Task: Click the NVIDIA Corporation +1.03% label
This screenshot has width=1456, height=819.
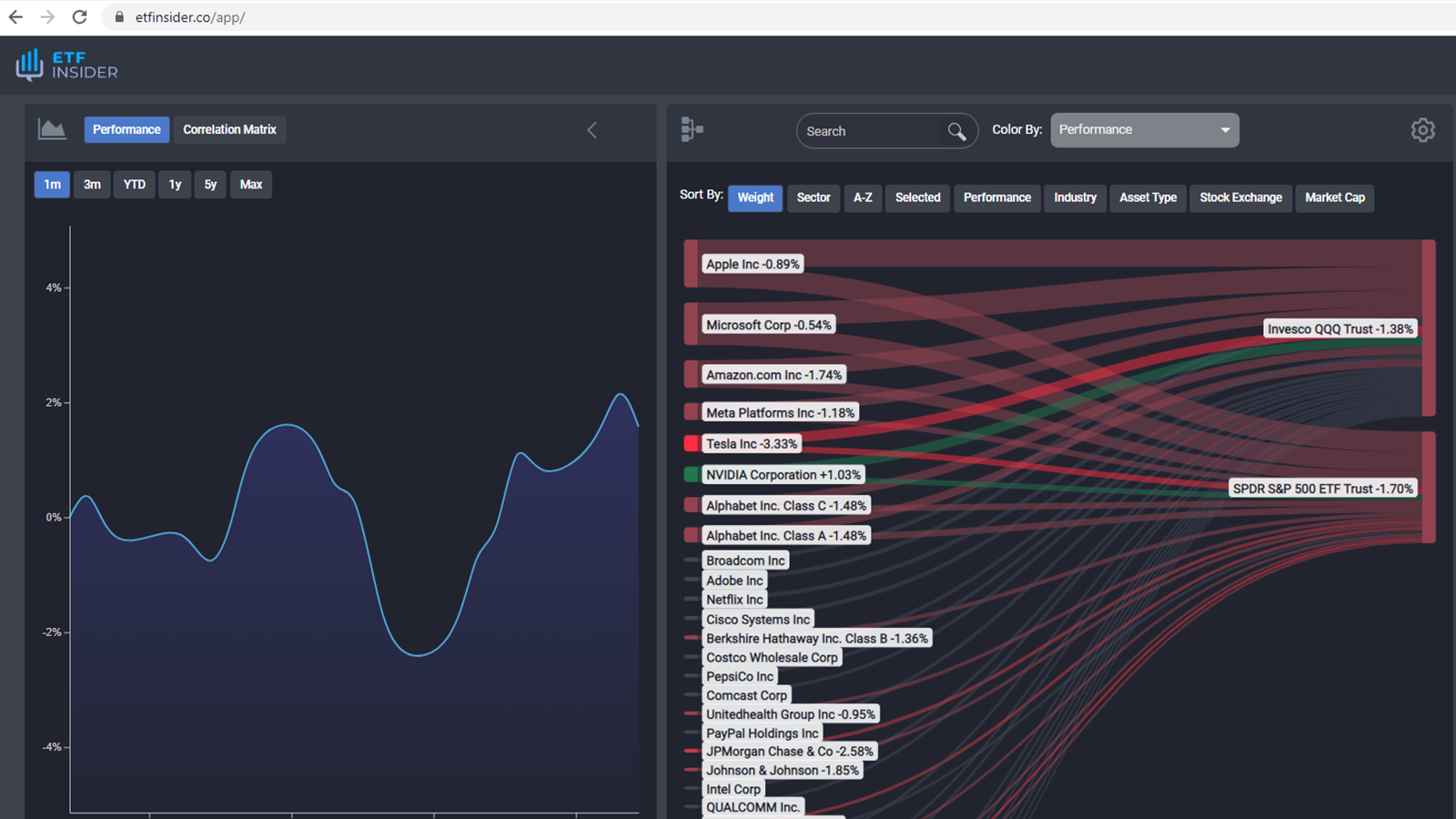Action: pyautogui.click(x=784, y=475)
